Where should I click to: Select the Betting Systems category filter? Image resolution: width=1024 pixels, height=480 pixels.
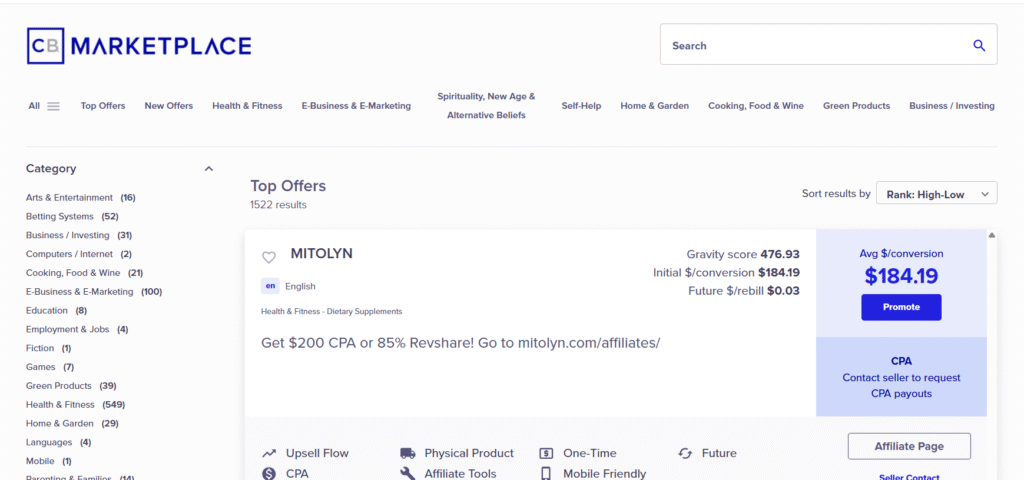[x=60, y=216]
